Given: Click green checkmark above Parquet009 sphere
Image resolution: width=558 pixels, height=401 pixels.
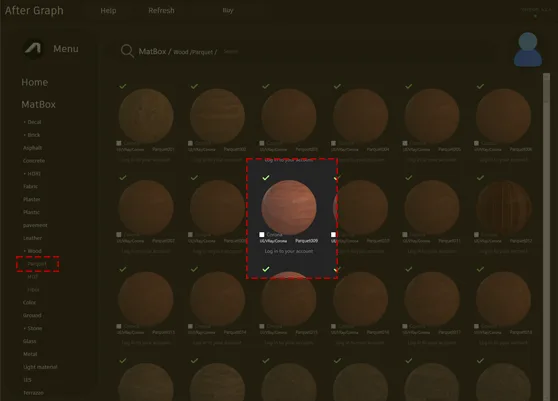Looking at the screenshot, I should [265, 178].
